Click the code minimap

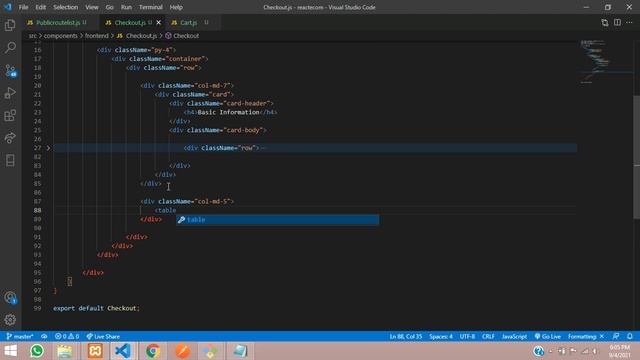[605, 61]
